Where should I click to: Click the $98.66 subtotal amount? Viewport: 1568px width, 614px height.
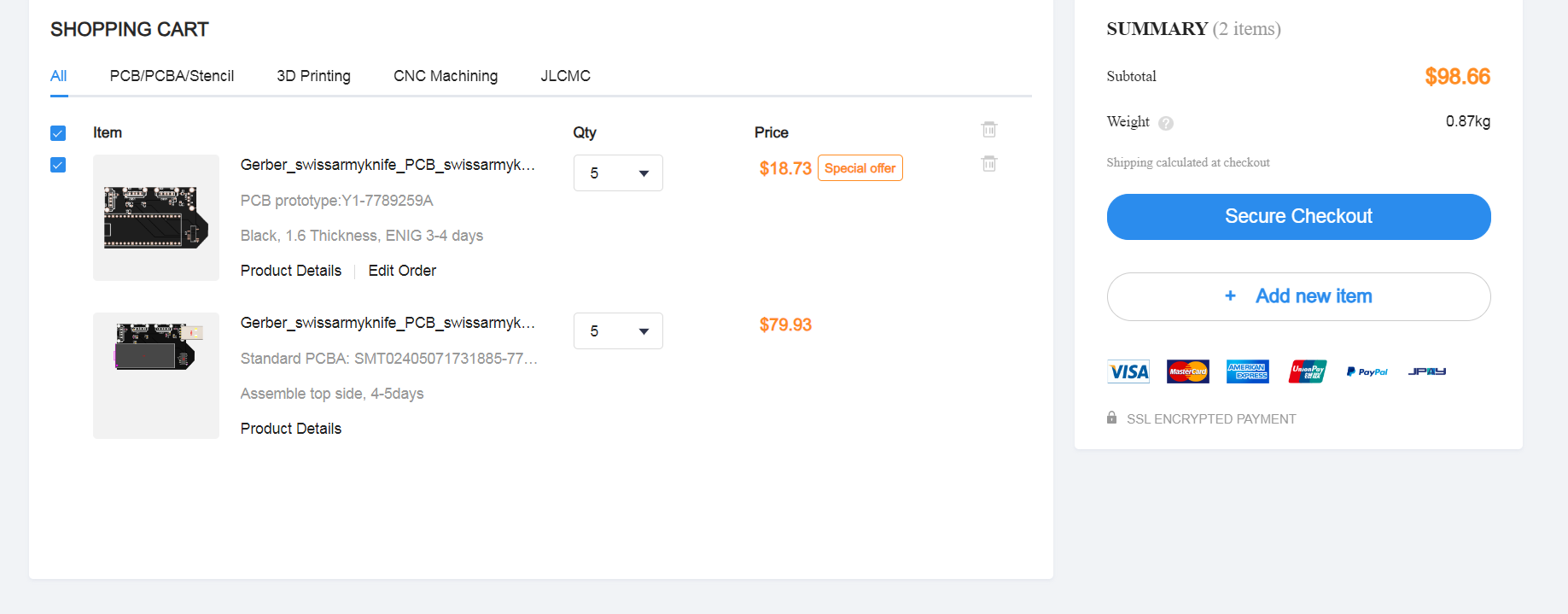coord(1457,77)
